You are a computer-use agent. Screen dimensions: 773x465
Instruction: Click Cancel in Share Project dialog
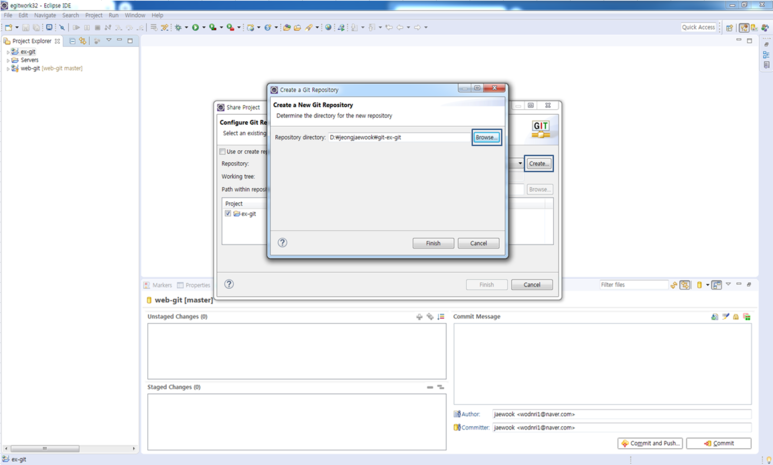[531, 285]
